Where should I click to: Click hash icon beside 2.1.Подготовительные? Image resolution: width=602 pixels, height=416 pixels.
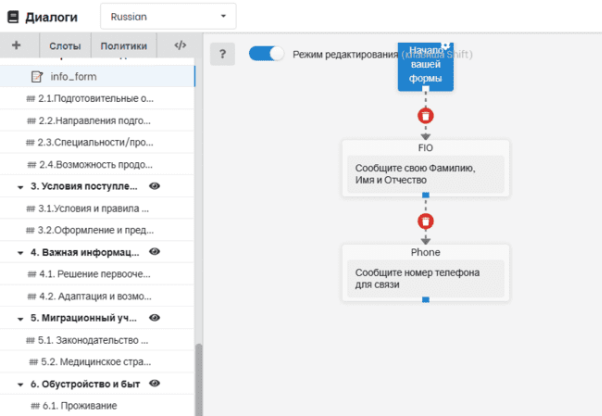point(31,99)
